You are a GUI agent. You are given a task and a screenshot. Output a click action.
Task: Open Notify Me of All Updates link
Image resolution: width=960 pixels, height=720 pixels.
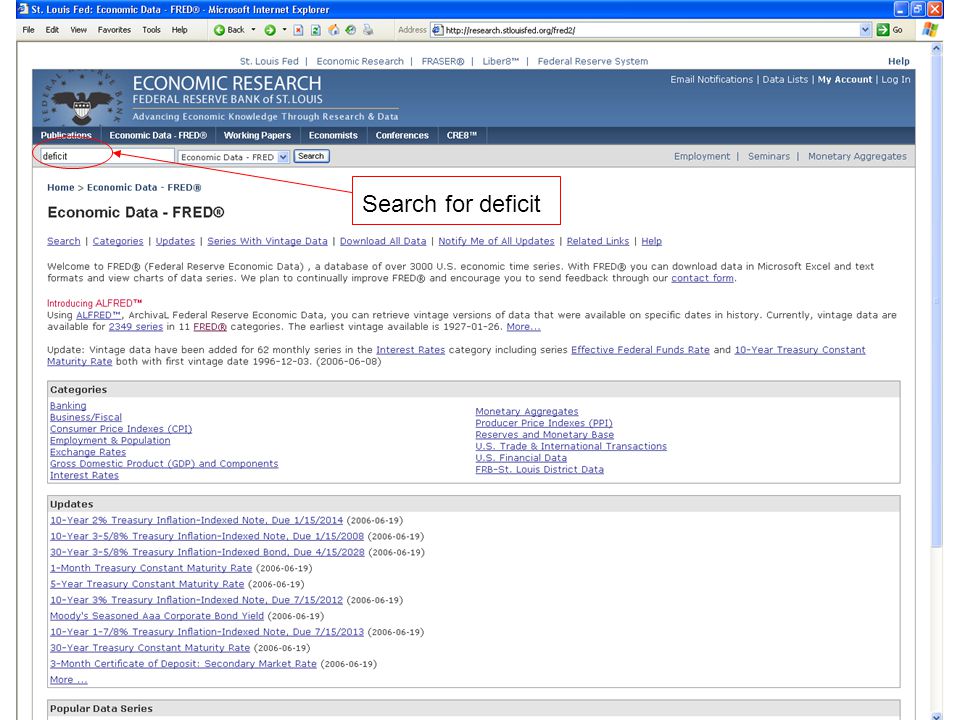496,241
